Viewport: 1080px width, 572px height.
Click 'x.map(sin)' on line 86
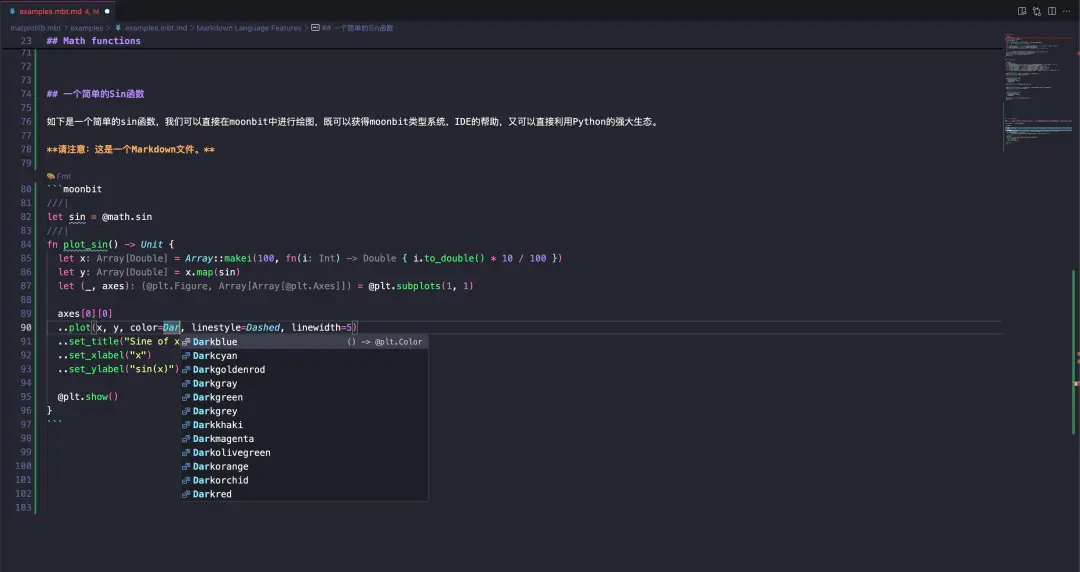coord(212,272)
